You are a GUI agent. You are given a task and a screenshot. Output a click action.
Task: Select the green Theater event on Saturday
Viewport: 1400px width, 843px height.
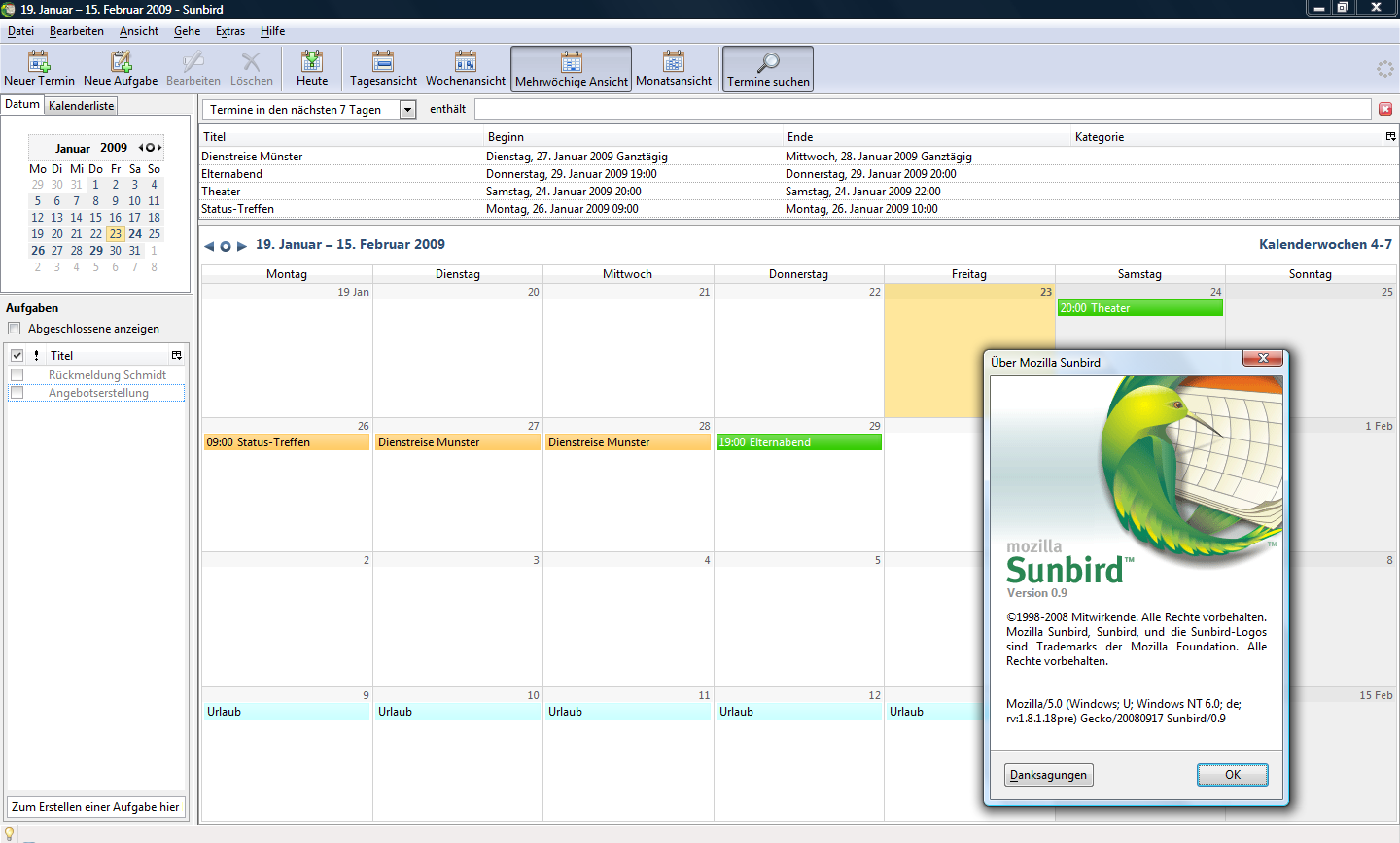click(1139, 308)
